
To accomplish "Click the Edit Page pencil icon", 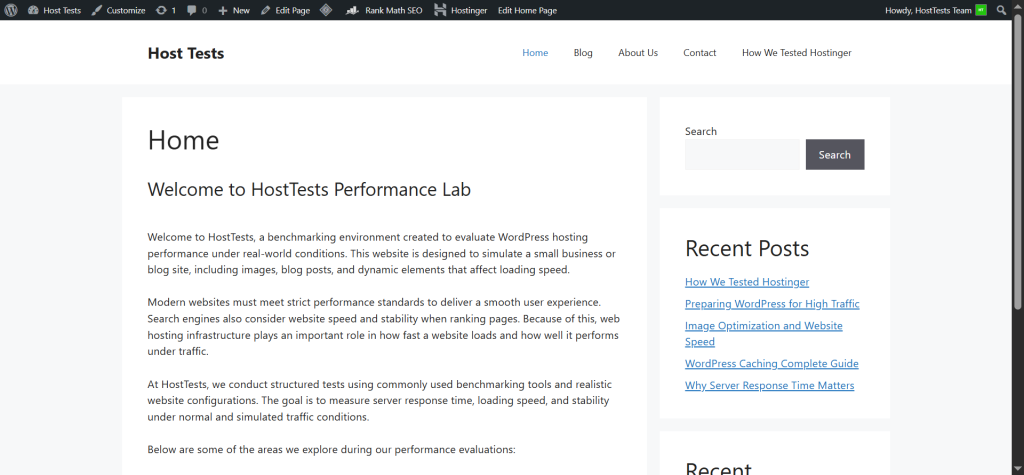I will (266, 10).
